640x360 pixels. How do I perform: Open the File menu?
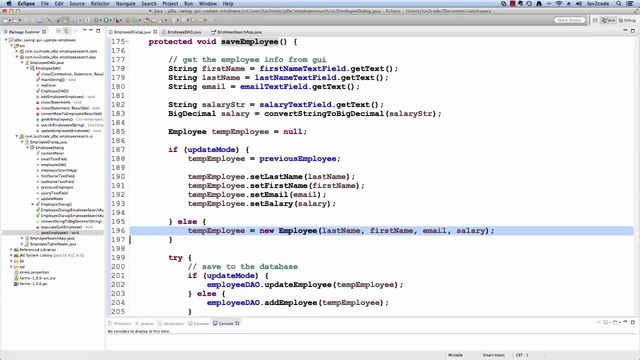(x=44, y=3)
